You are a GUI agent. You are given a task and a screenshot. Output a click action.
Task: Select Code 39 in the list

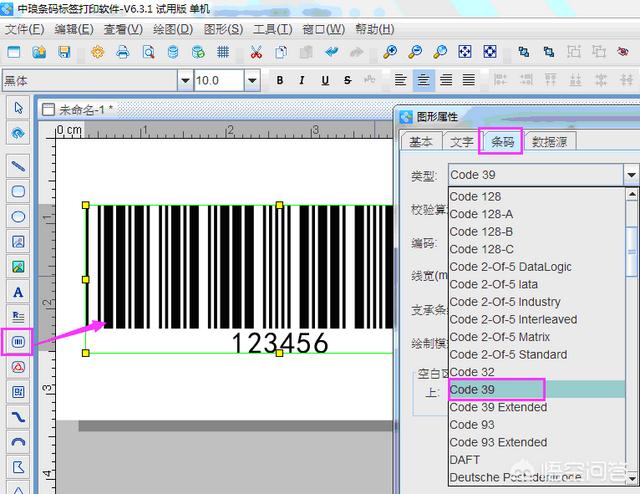[x=537, y=389]
